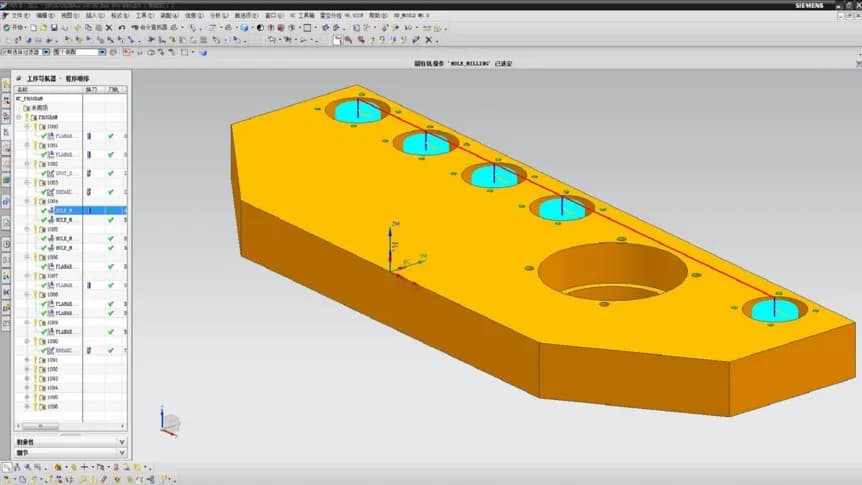Expand the 1096 program group

(27, 407)
